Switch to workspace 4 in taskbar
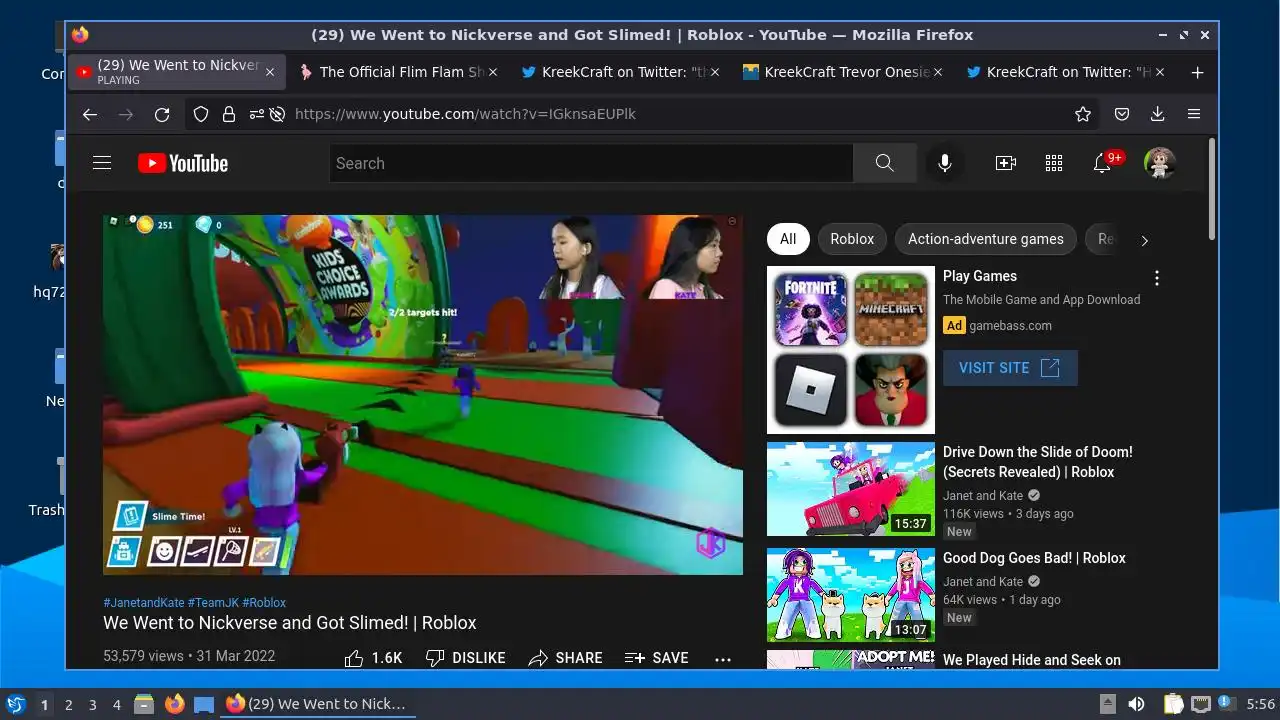The image size is (1280, 720). [x=117, y=705]
